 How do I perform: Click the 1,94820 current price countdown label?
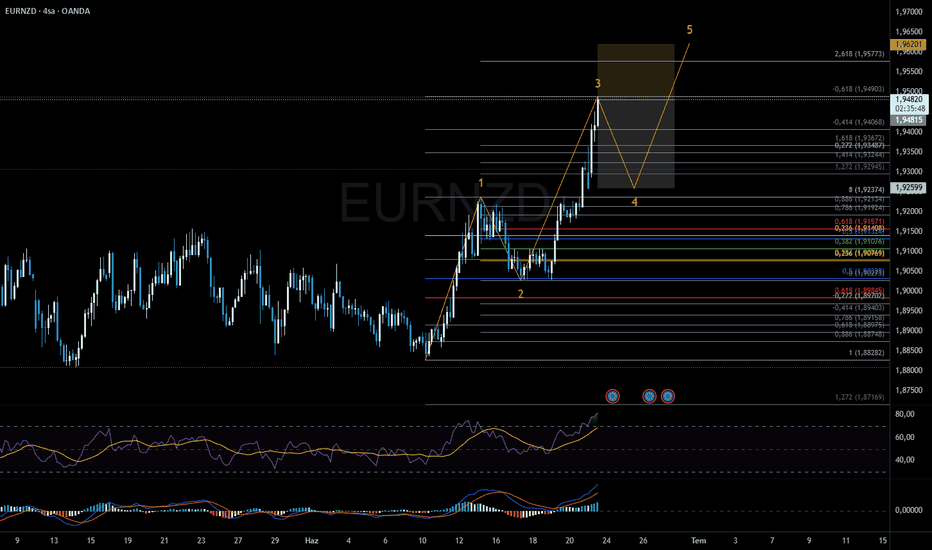[909, 104]
